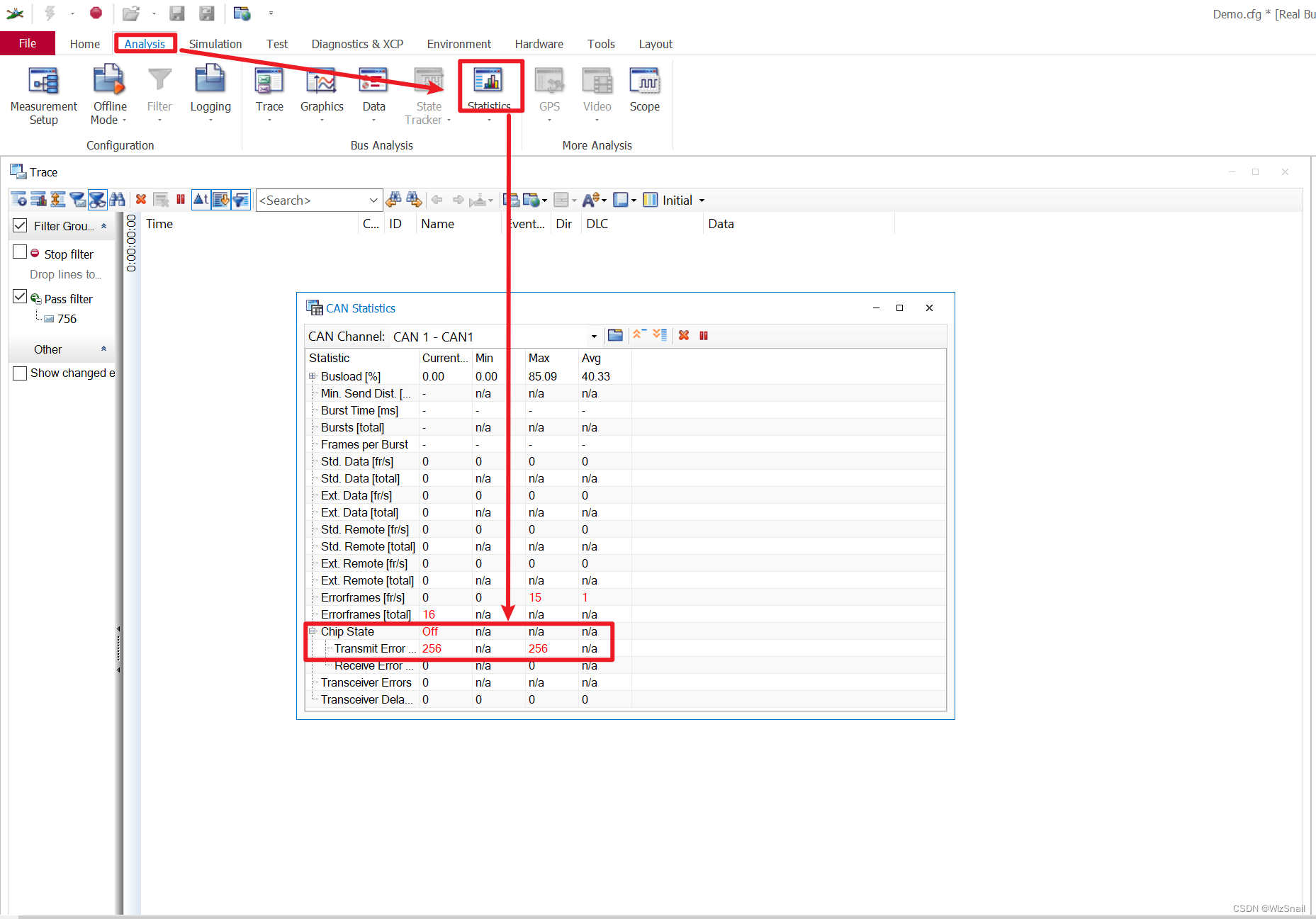1316x919 pixels.
Task: Switch to the Diagnostics & XCP tab
Action: coord(357,44)
